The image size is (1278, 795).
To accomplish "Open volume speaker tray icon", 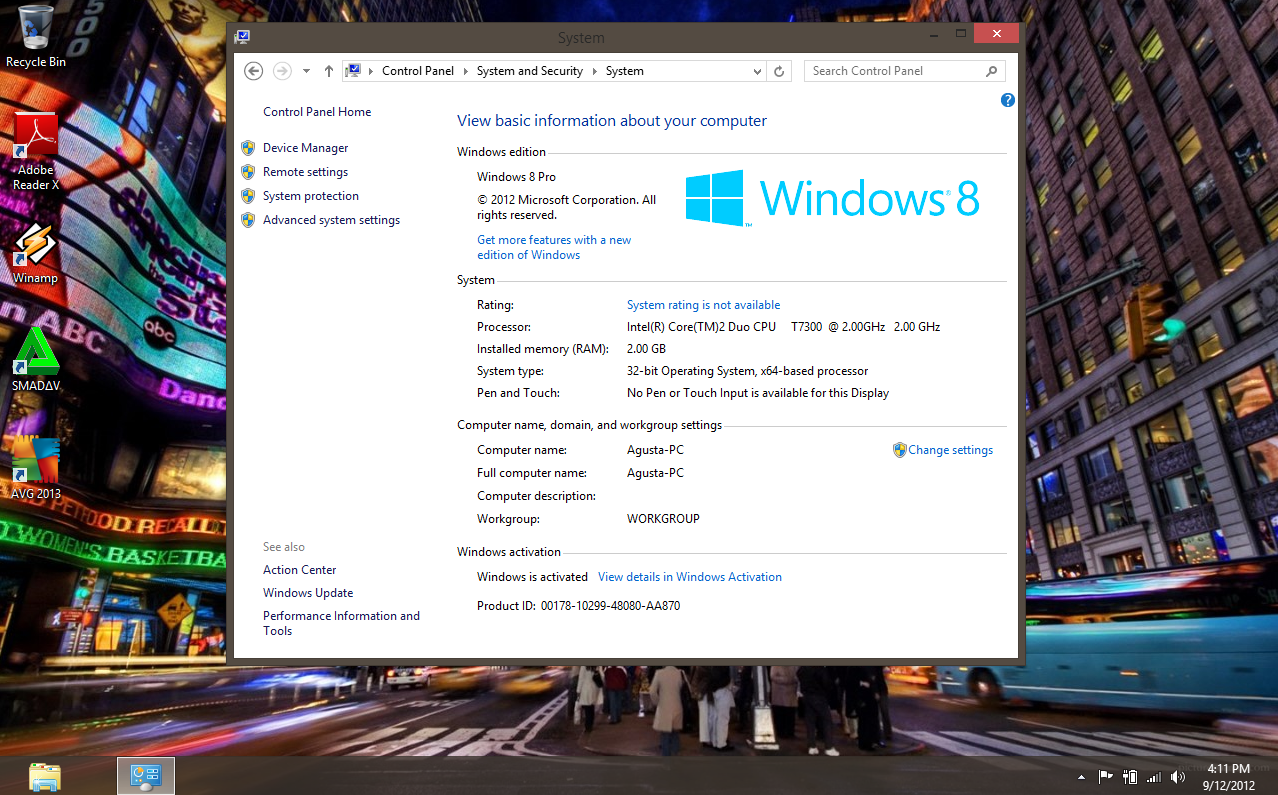I will click(1177, 777).
